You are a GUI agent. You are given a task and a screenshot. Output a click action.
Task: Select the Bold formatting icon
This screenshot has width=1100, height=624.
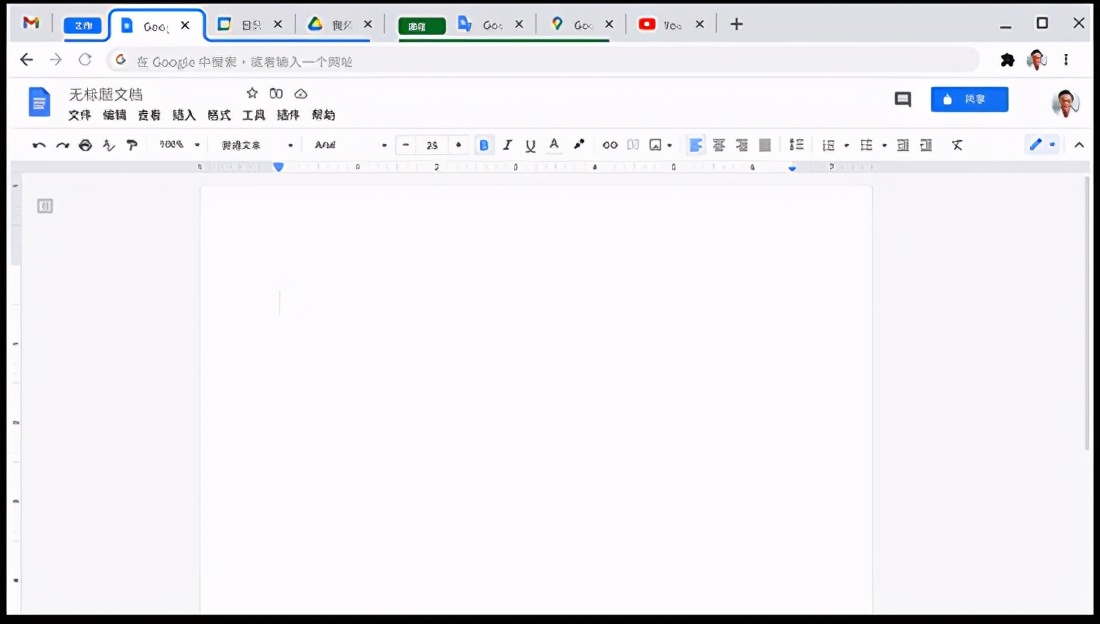[x=484, y=144]
